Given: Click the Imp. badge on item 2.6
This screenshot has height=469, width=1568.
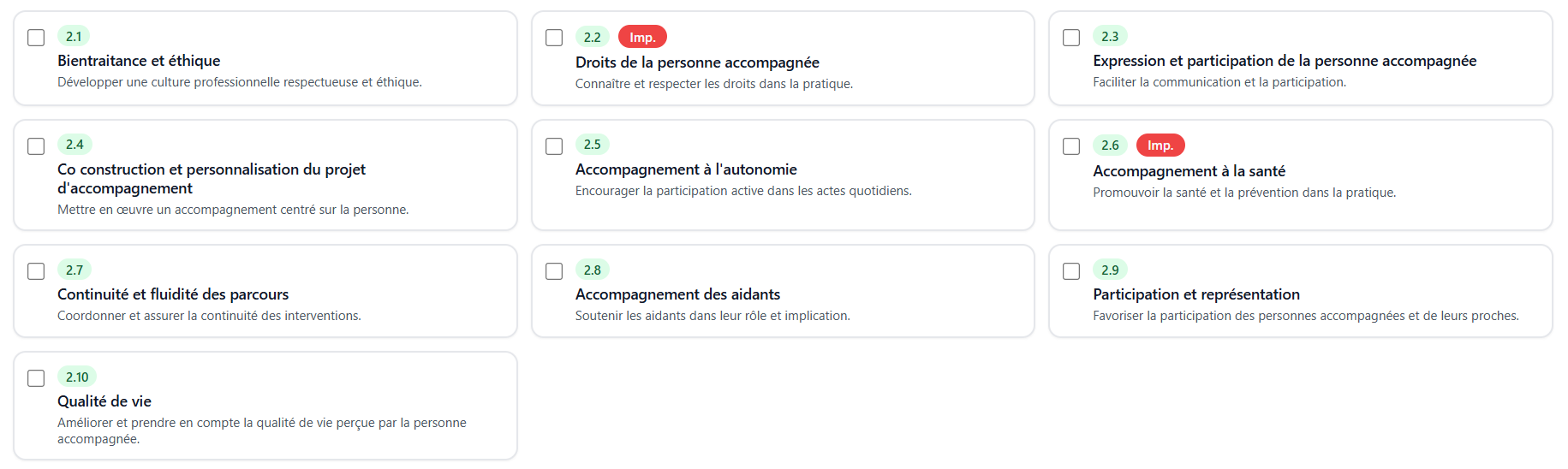Looking at the screenshot, I should point(1160,145).
